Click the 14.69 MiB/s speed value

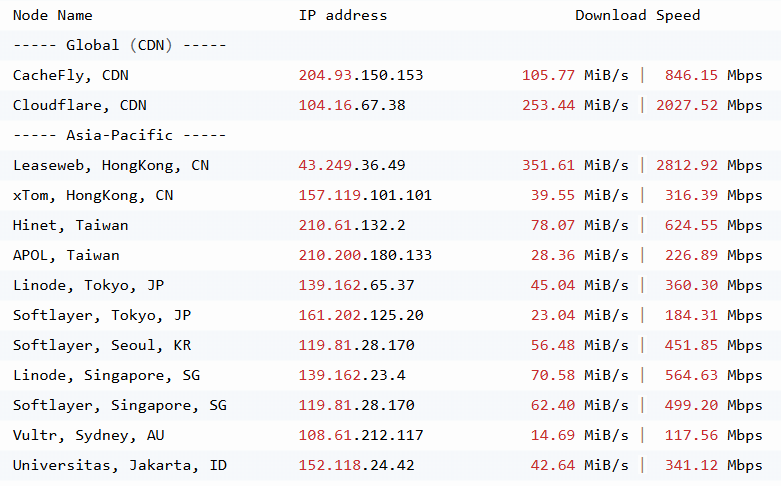point(580,436)
